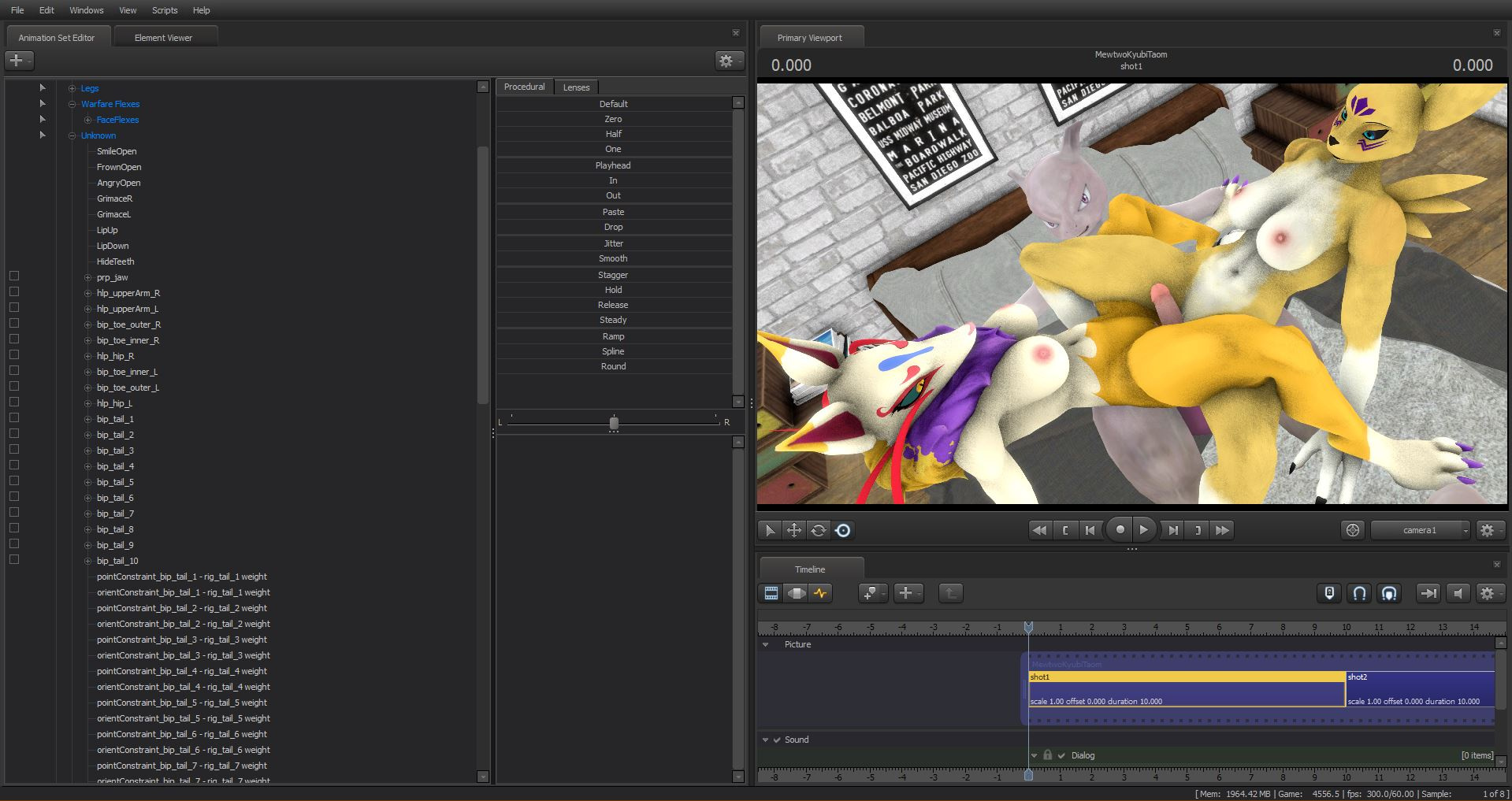Tick the checkbox beside bip_tail_1
This screenshot has height=801, width=1512.
[14, 418]
